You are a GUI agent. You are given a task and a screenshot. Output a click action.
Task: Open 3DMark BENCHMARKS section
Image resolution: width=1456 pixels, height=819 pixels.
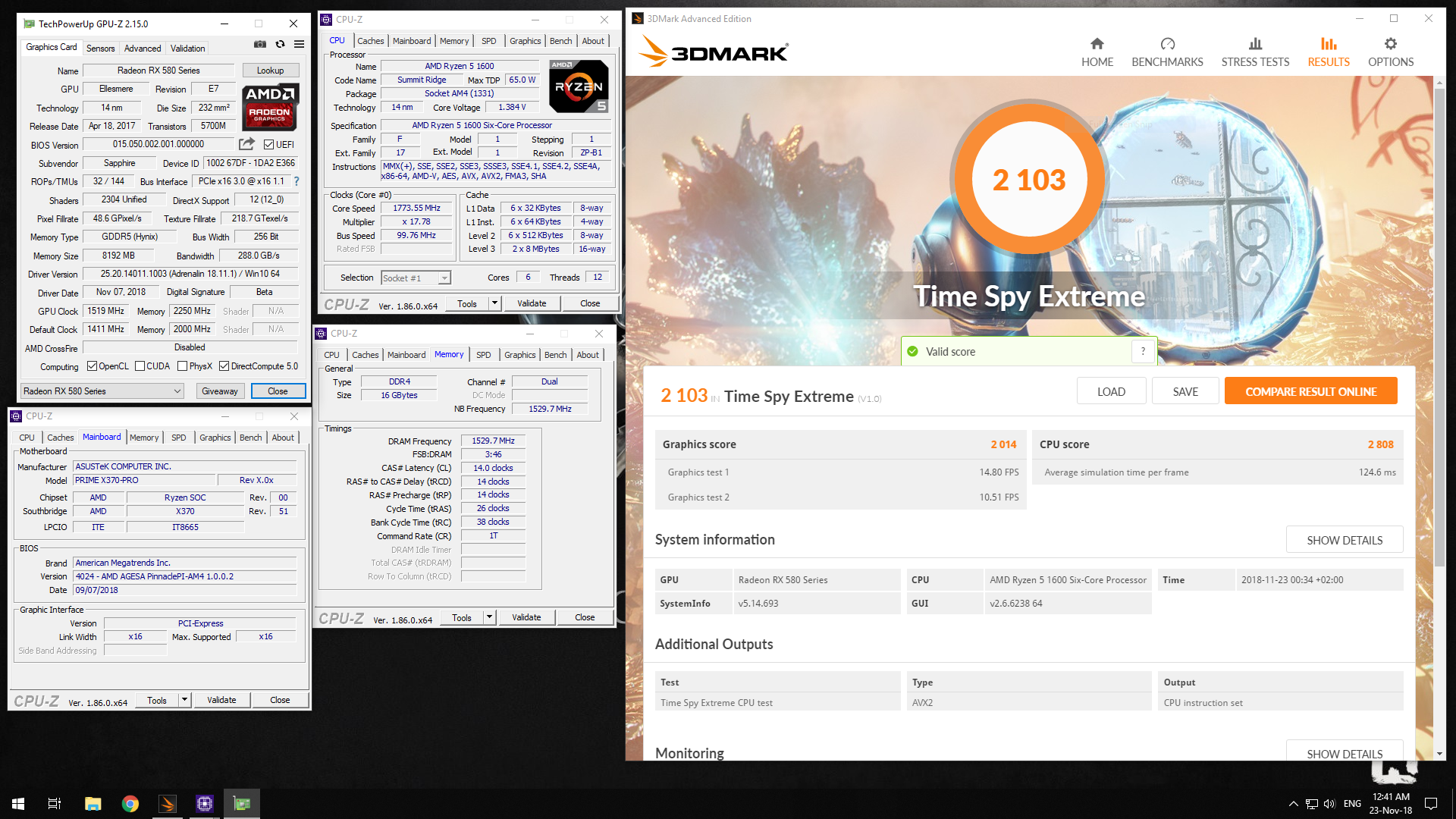click(1167, 52)
